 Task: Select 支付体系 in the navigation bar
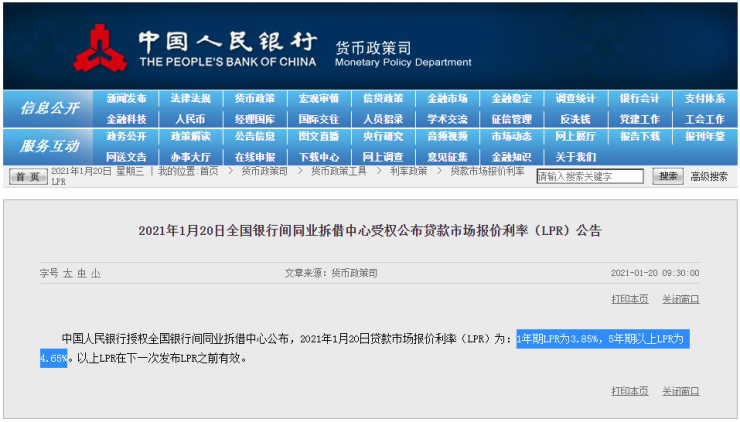tap(704, 98)
